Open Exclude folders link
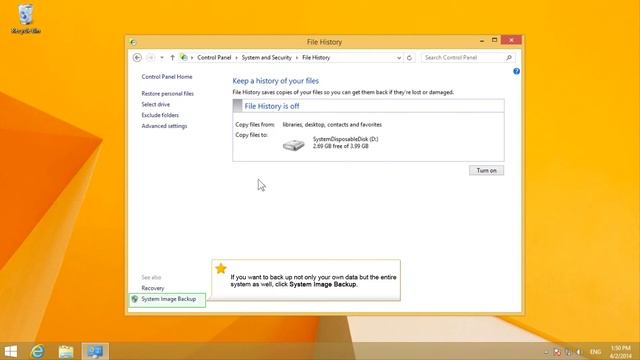The image size is (640, 360). click(160, 115)
